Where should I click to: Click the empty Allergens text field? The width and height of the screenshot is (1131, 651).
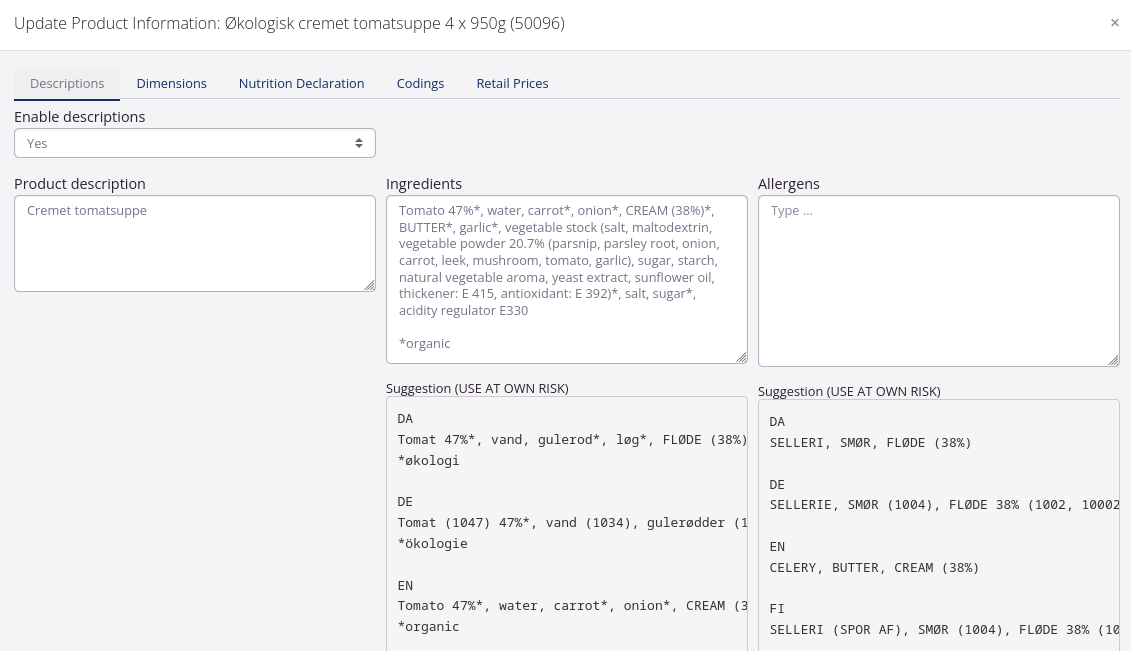tap(938, 280)
